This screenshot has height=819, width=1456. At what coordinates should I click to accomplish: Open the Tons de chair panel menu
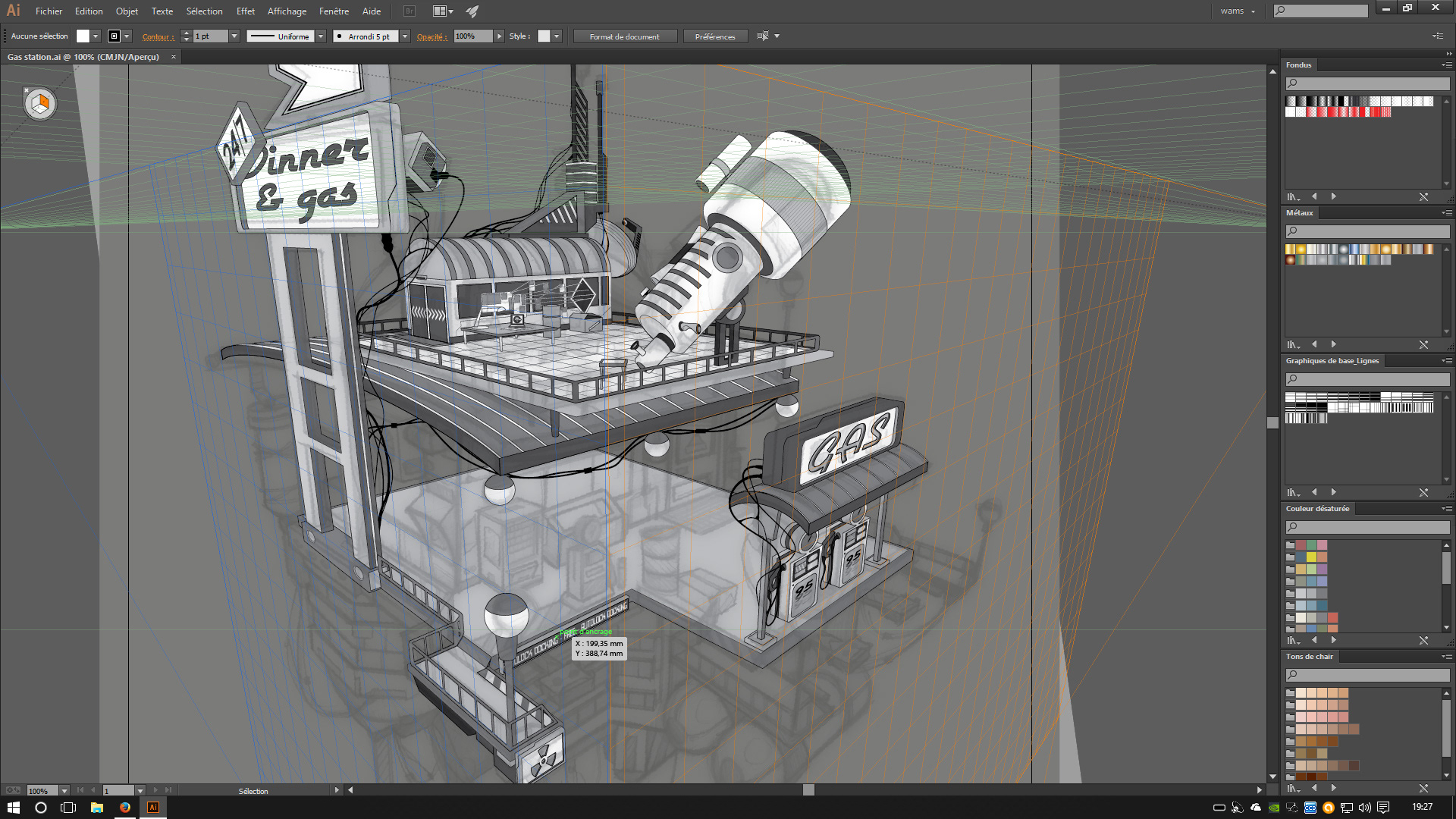[1447, 657]
